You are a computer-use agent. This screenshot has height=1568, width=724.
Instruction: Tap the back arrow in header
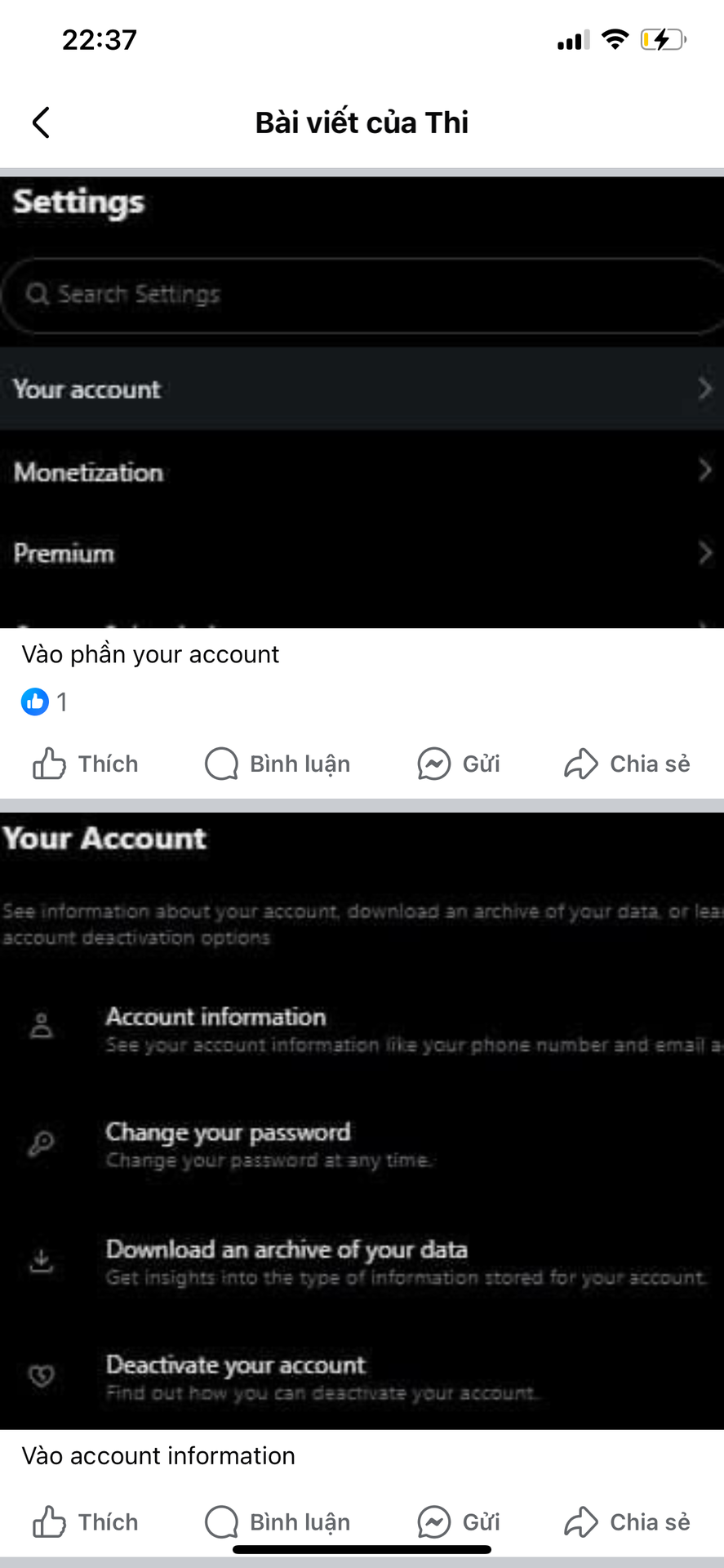point(41,122)
